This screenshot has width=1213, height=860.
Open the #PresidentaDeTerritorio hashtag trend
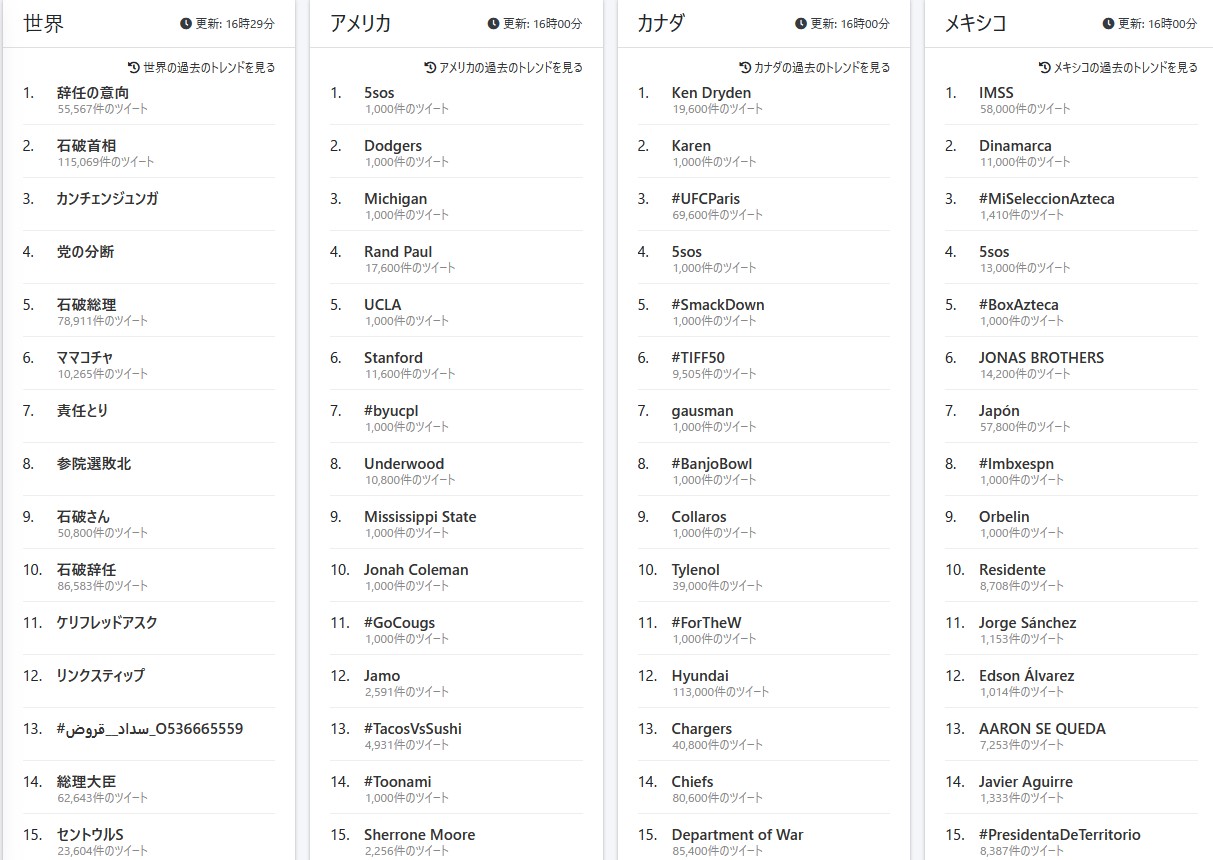coord(1060,834)
